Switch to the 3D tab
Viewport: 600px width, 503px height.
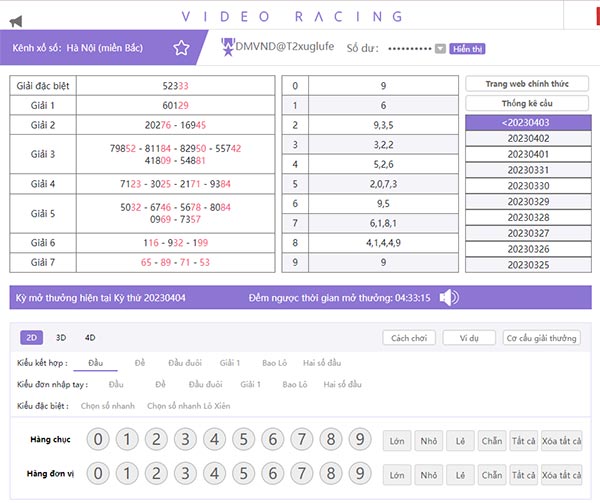[x=61, y=338]
